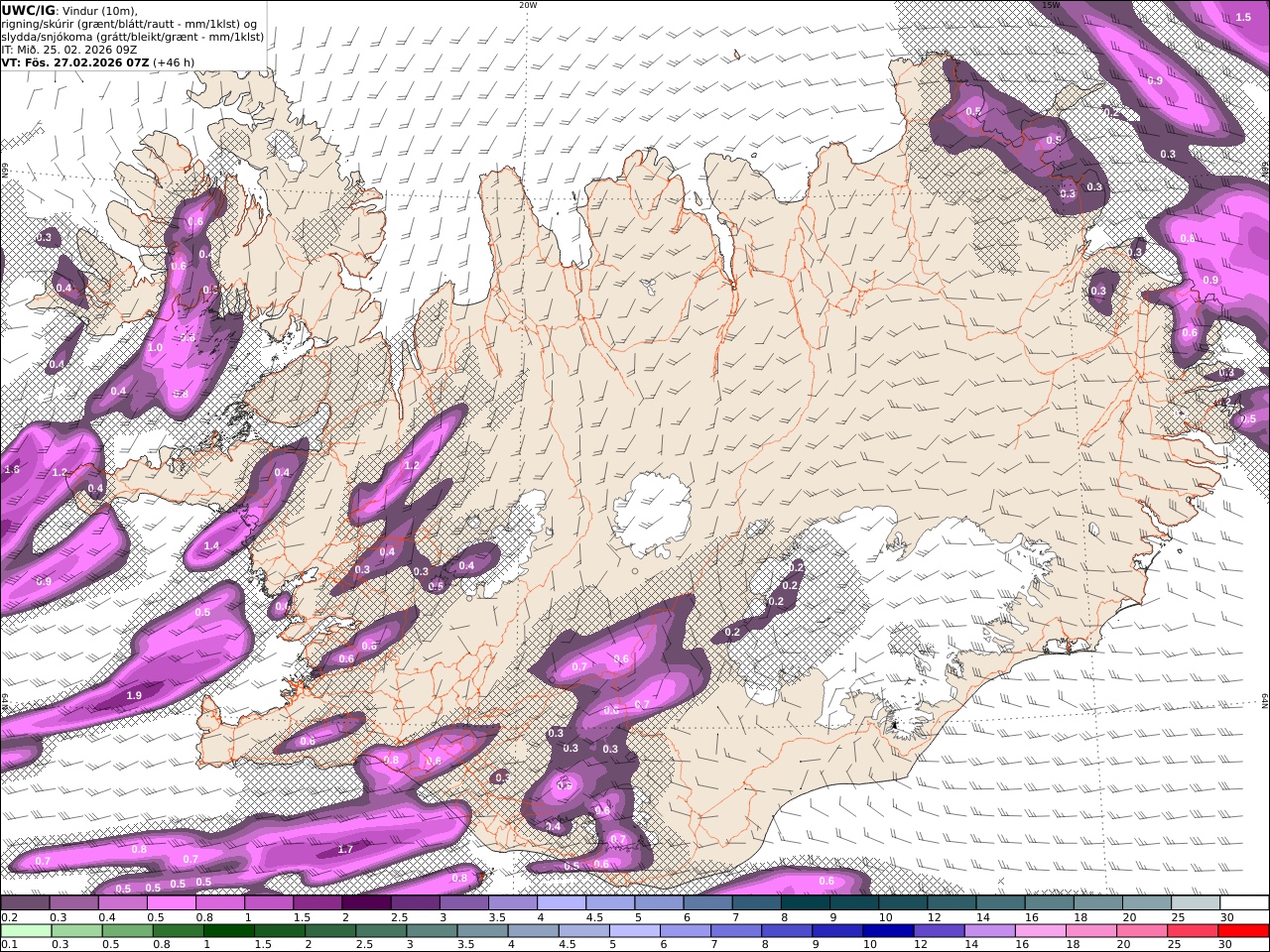The width and height of the screenshot is (1270, 952).
Task: Pick the dark teal 8 snow legend swatch
Action: 805,903
